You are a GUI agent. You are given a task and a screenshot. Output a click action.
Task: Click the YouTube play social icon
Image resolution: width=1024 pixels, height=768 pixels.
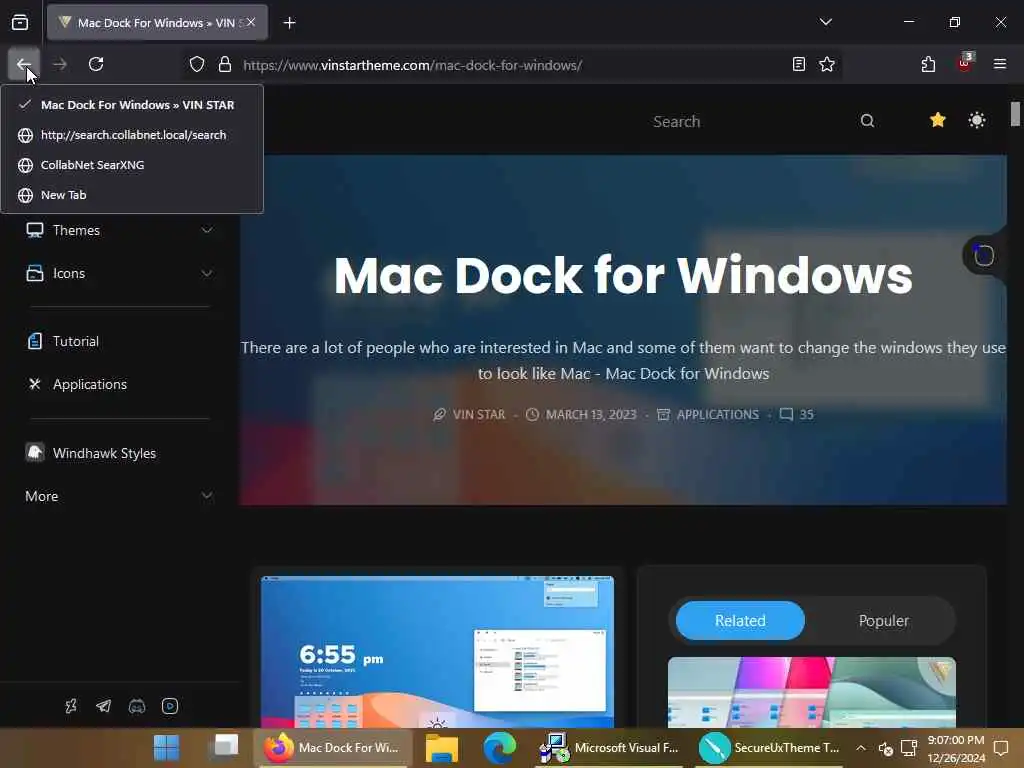[x=170, y=706]
